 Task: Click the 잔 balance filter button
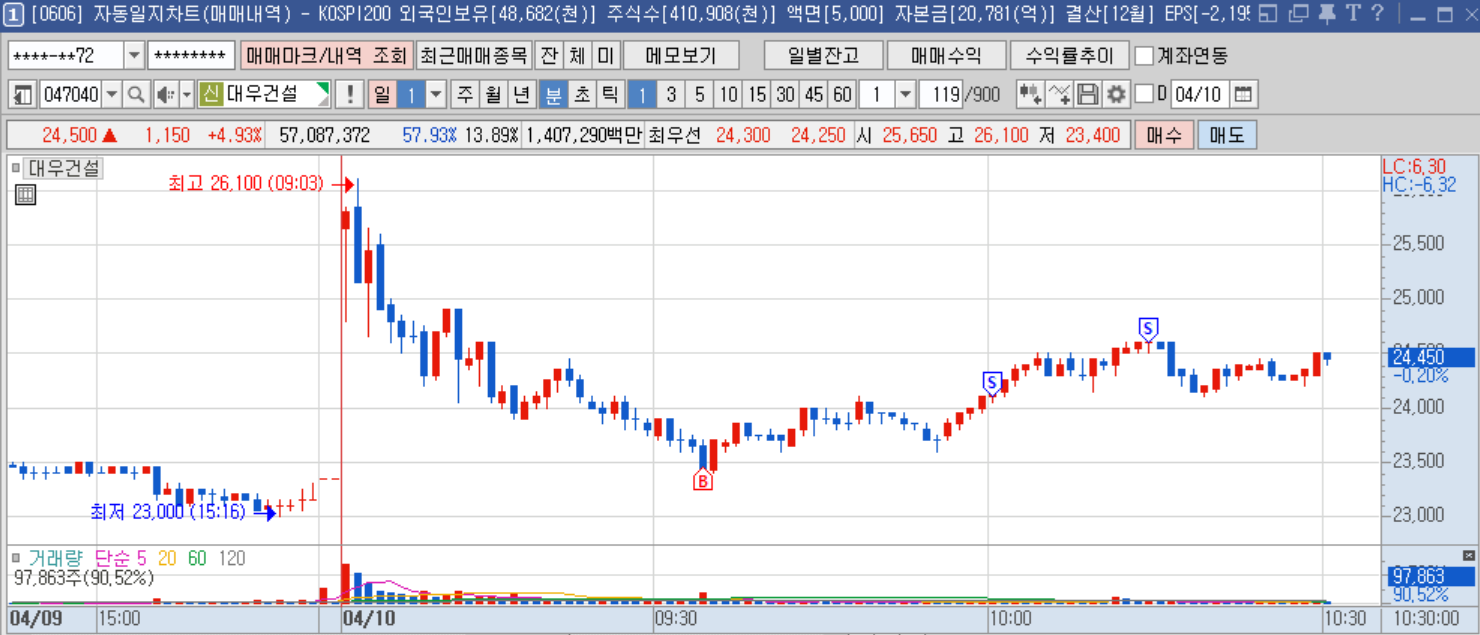550,55
